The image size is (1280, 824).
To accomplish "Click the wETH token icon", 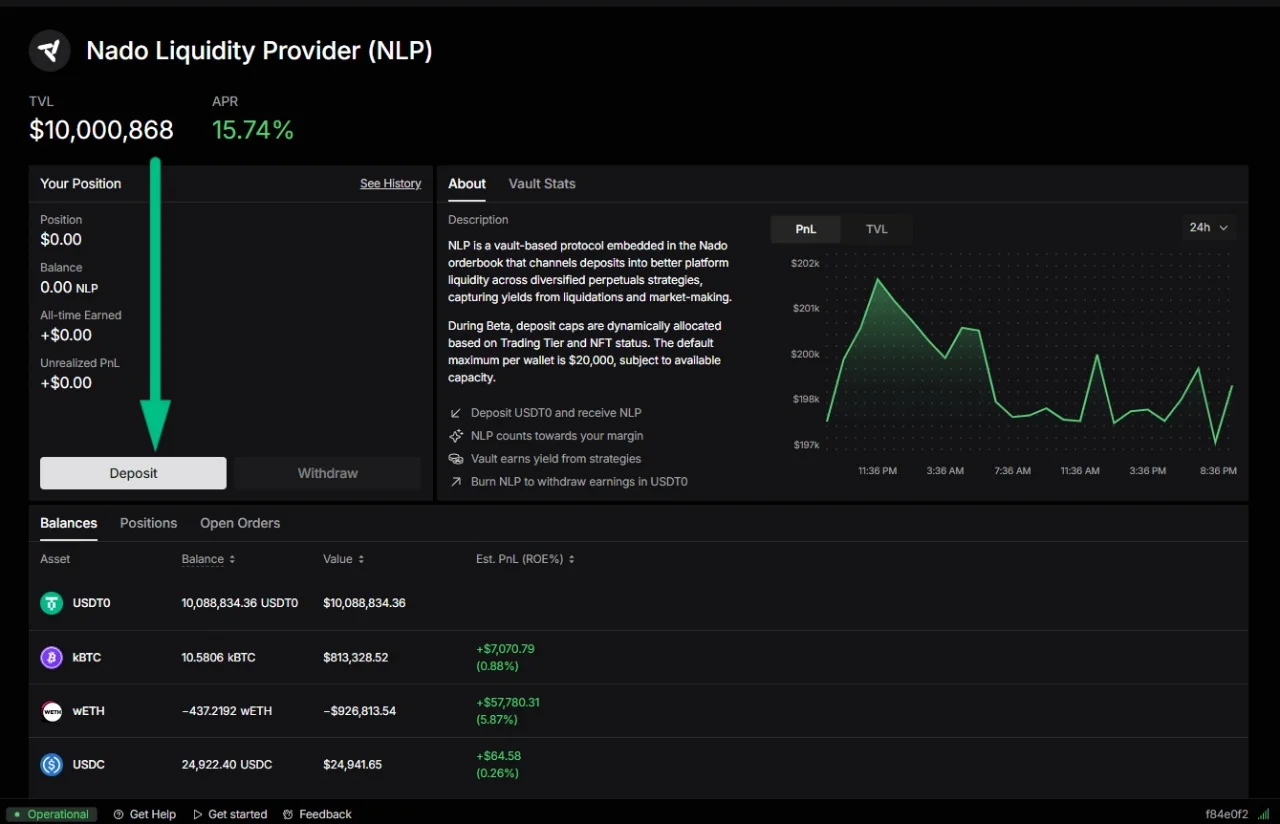I will click(x=51, y=711).
